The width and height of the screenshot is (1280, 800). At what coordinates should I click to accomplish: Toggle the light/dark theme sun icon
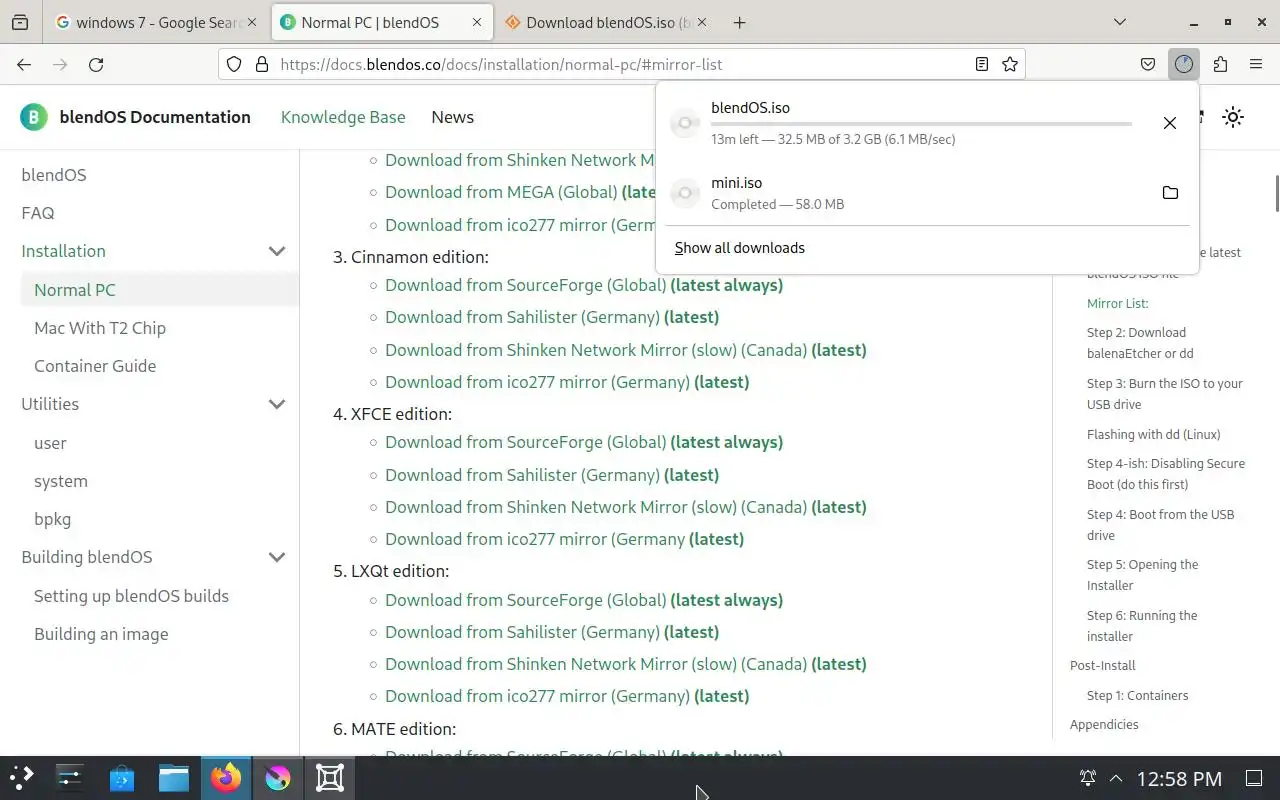1233,117
